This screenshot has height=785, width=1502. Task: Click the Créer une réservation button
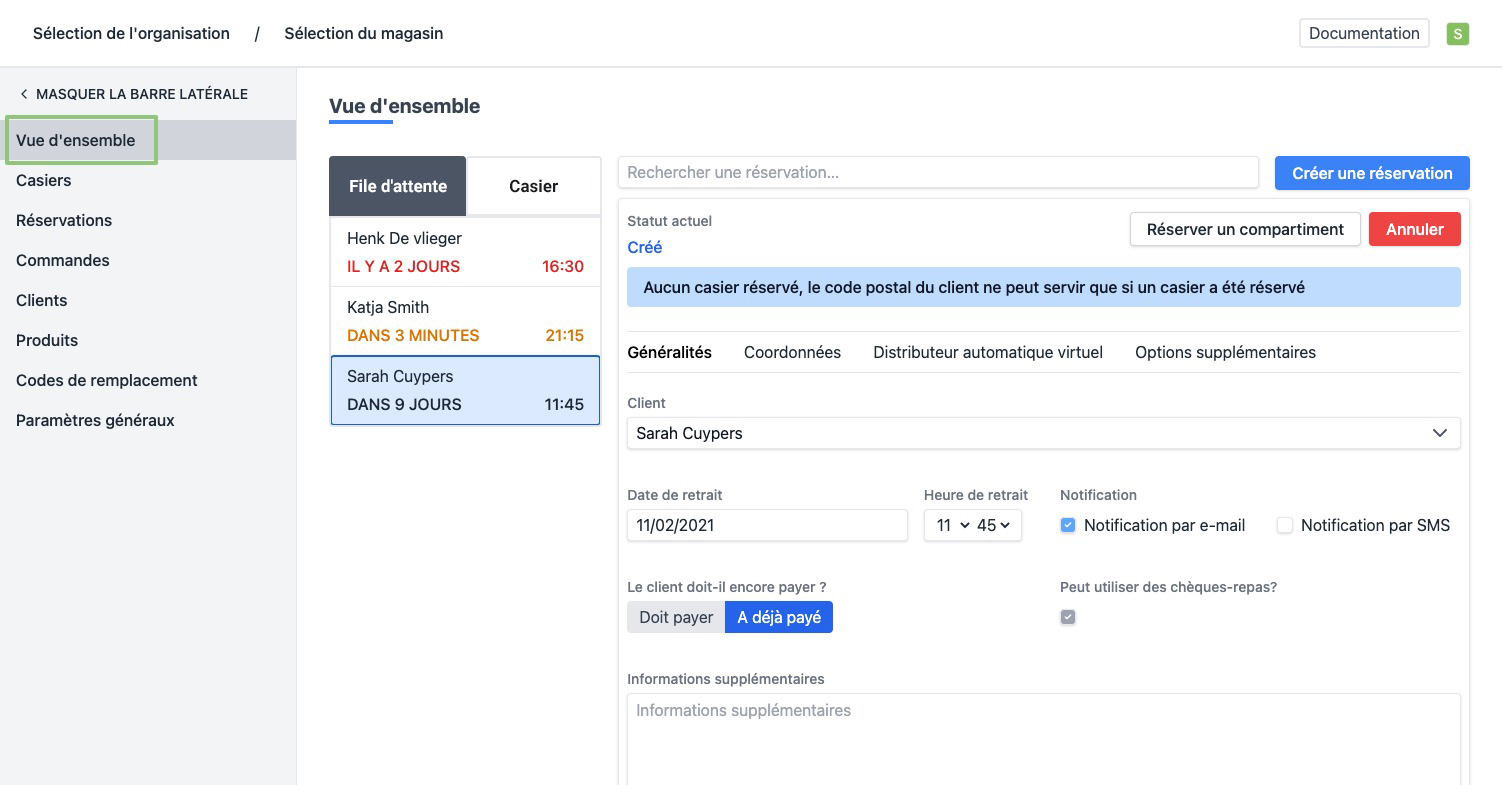click(1371, 173)
